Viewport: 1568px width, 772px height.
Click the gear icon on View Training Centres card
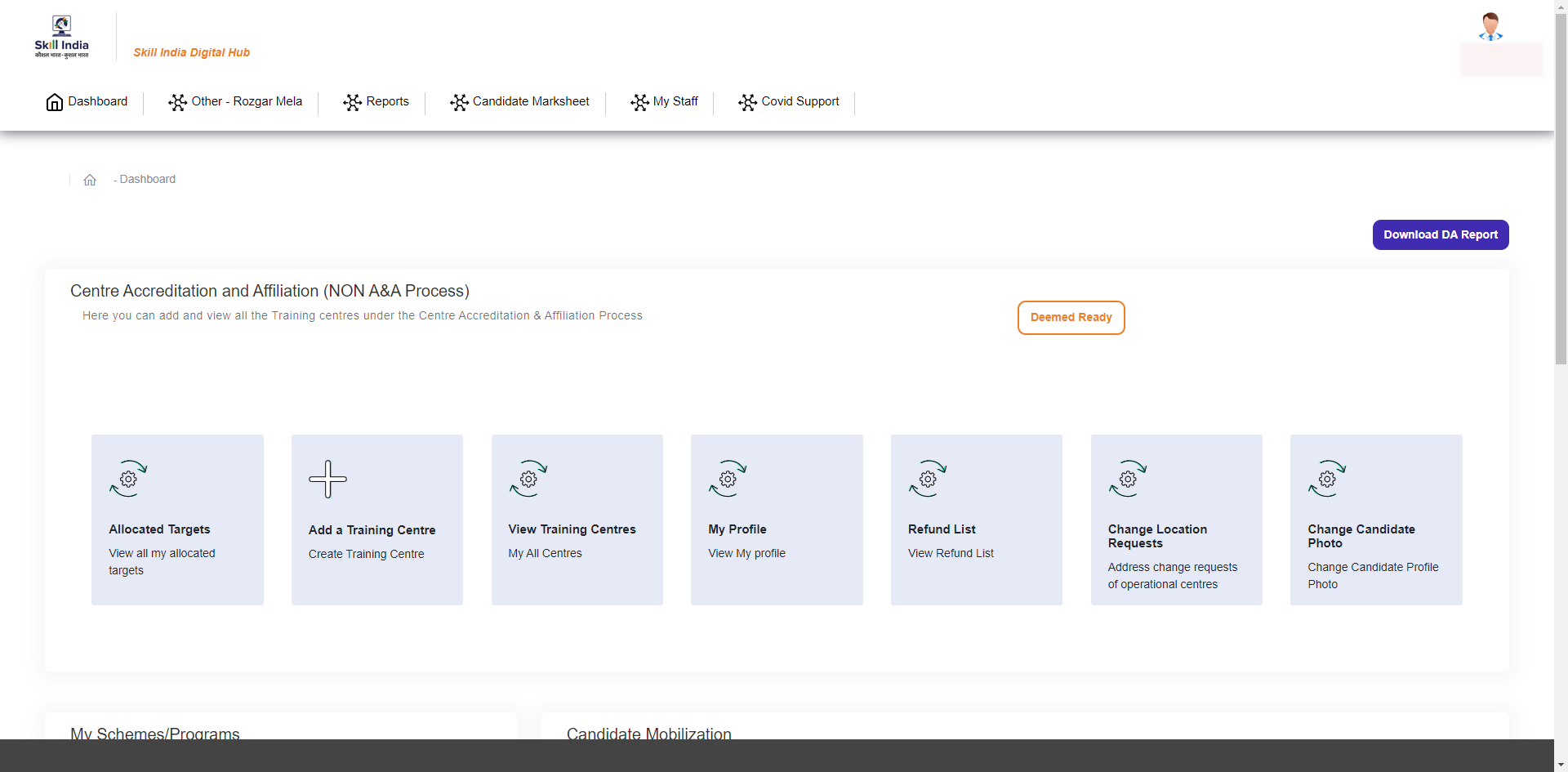528,479
